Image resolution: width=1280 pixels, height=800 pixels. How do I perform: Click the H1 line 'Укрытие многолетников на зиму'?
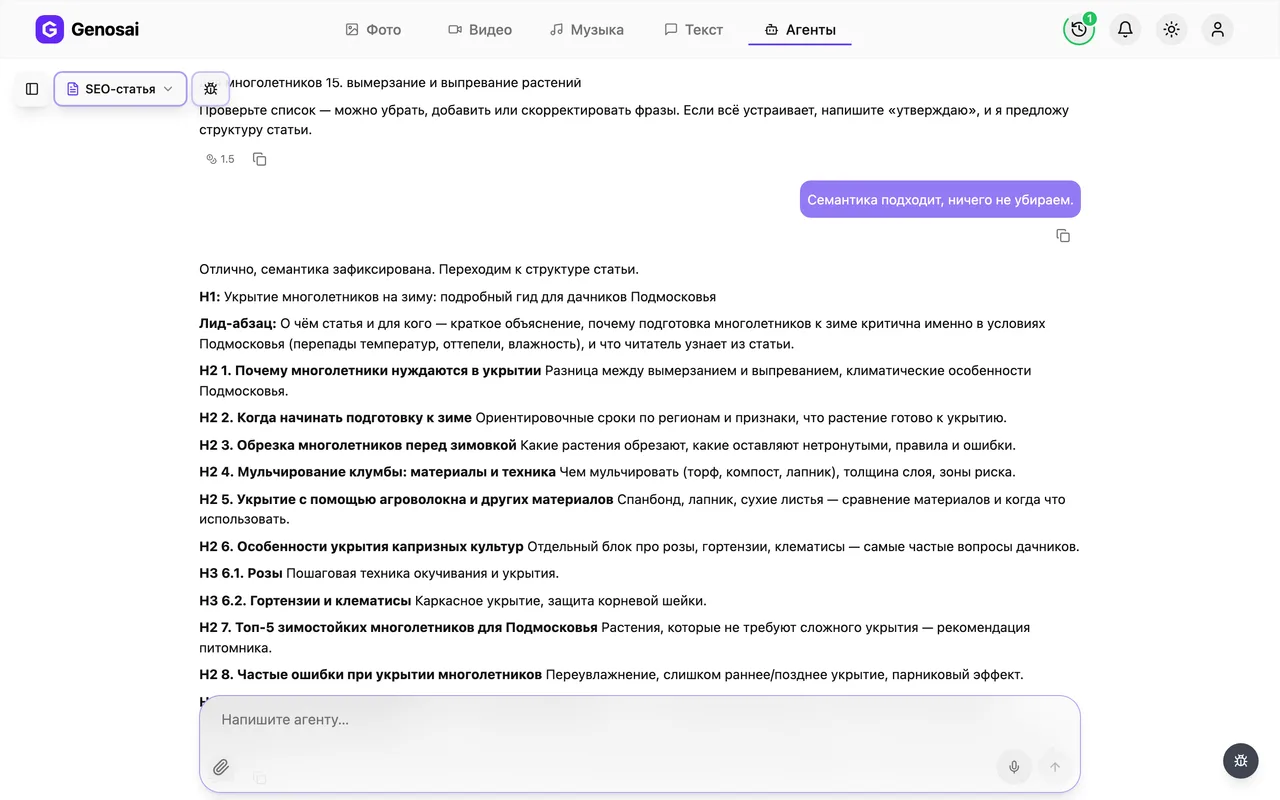click(458, 297)
